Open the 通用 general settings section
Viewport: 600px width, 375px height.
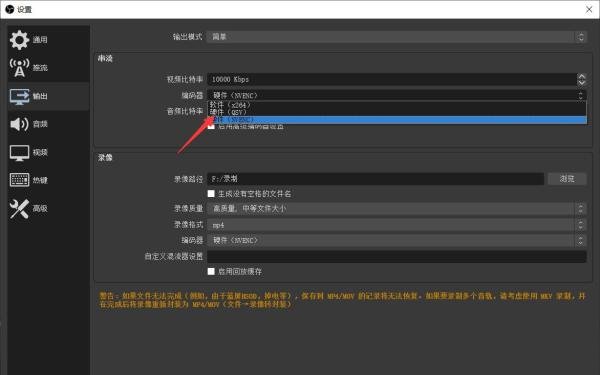(x=48, y=40)
